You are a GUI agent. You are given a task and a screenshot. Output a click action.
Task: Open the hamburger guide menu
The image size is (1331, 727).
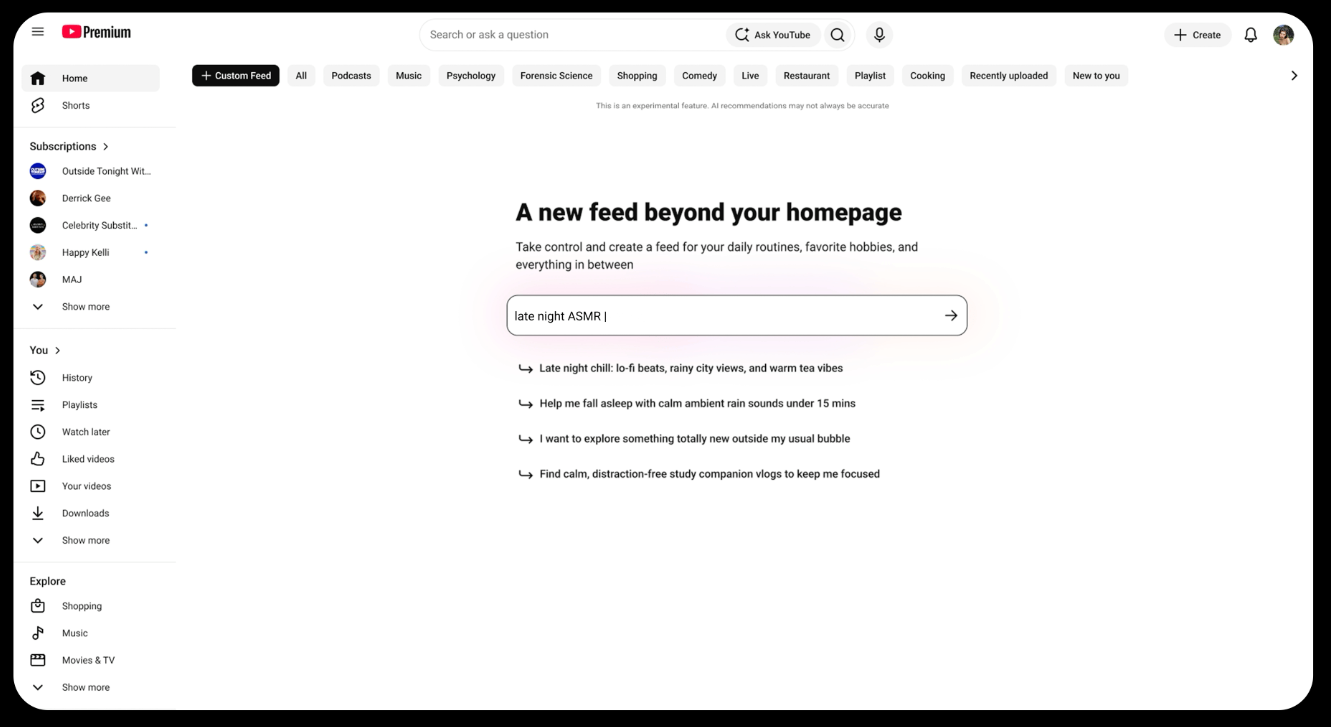point(38,32)
